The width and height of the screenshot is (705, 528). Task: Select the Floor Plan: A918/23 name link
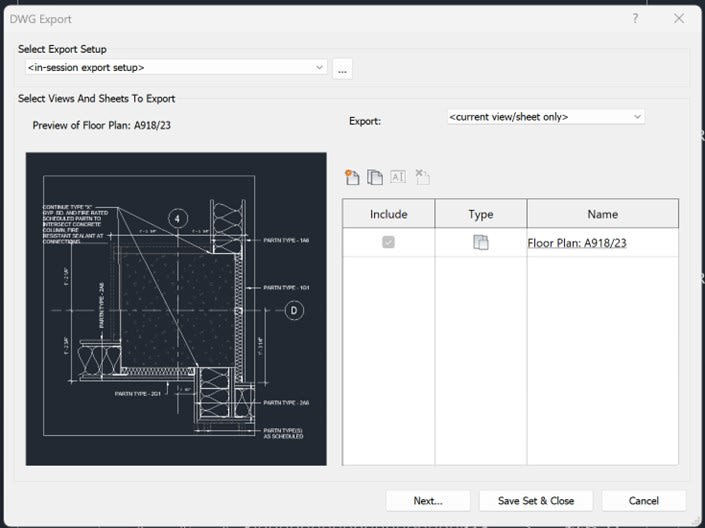[577, 243]
